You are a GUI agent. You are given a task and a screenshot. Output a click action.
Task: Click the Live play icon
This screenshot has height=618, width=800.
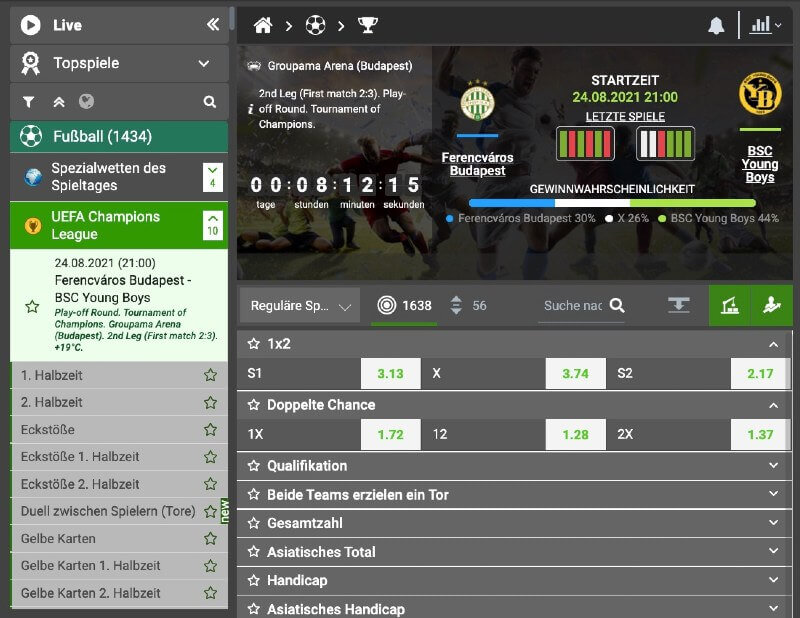(30, 25)
